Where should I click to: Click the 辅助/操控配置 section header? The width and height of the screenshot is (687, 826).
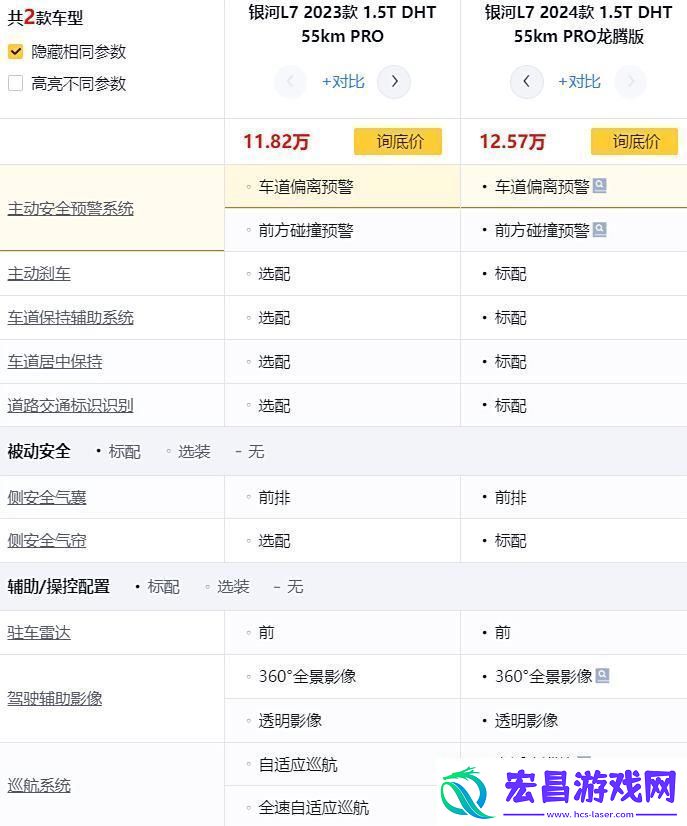pyautogui.click(x=58, y=586)
